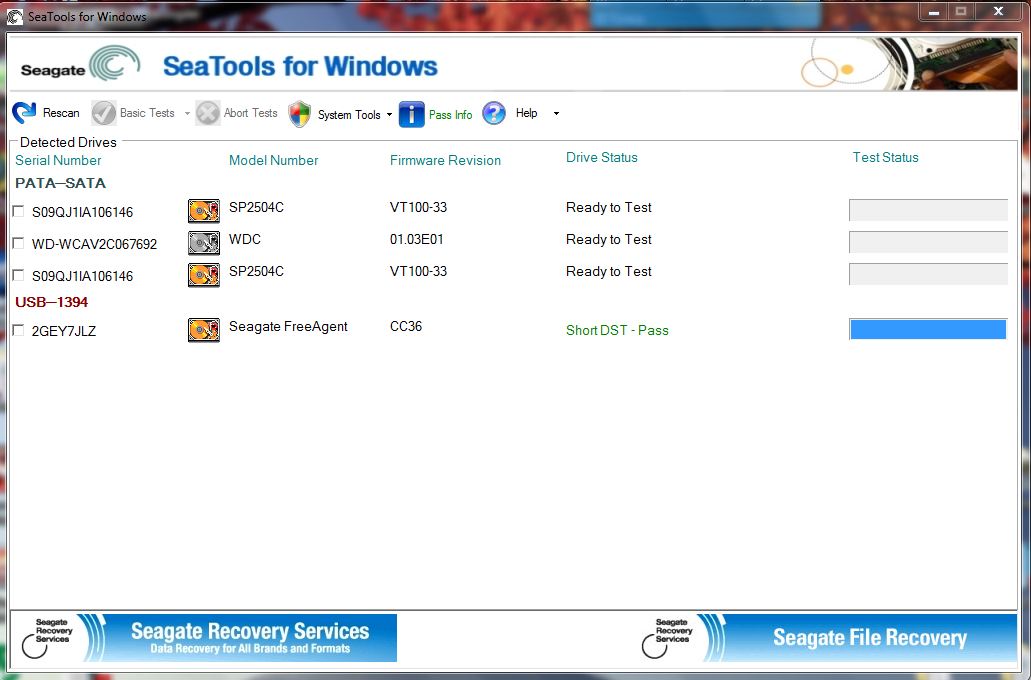
Task: Select serial 2GEY7JLZ text
Action: pos(64,331)
